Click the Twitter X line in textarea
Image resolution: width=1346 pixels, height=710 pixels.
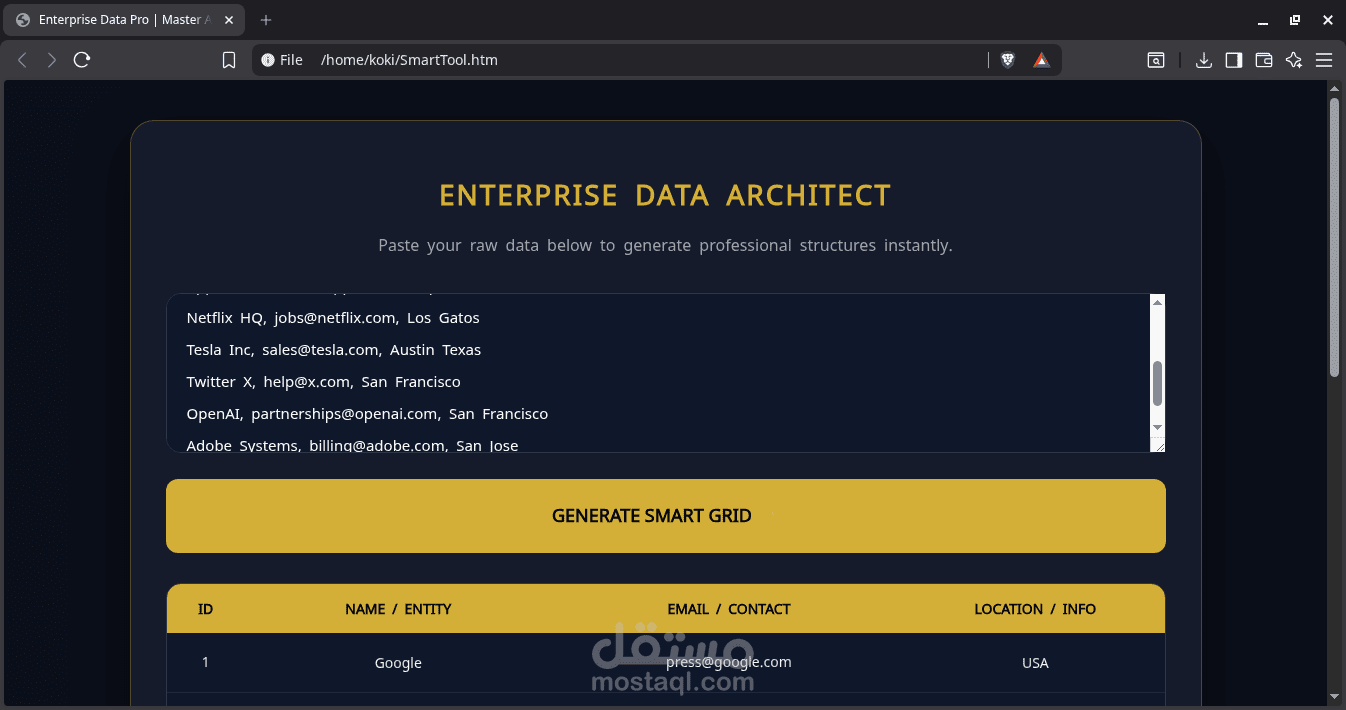[x=323, y=382]
